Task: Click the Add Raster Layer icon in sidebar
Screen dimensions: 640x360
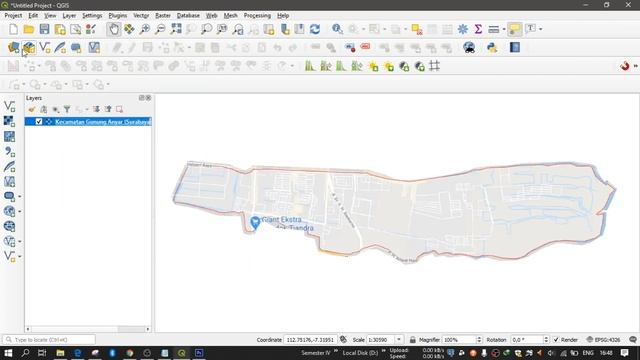Action: pos(9,121)
